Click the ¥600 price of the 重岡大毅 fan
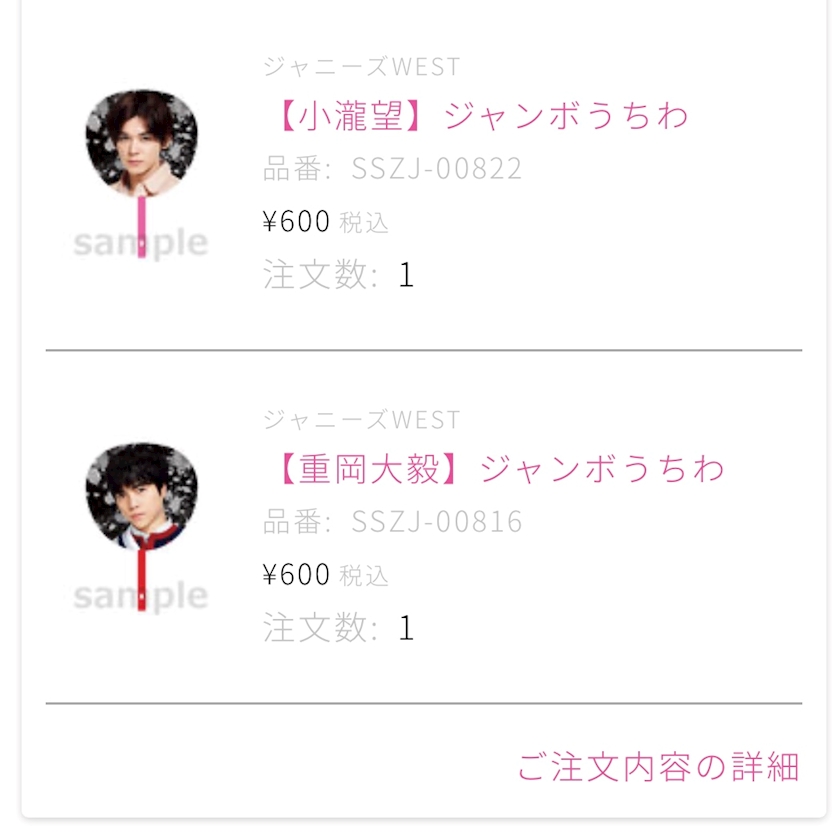The image size is (840, 840). pyautogui.click(x=296, y=575)
